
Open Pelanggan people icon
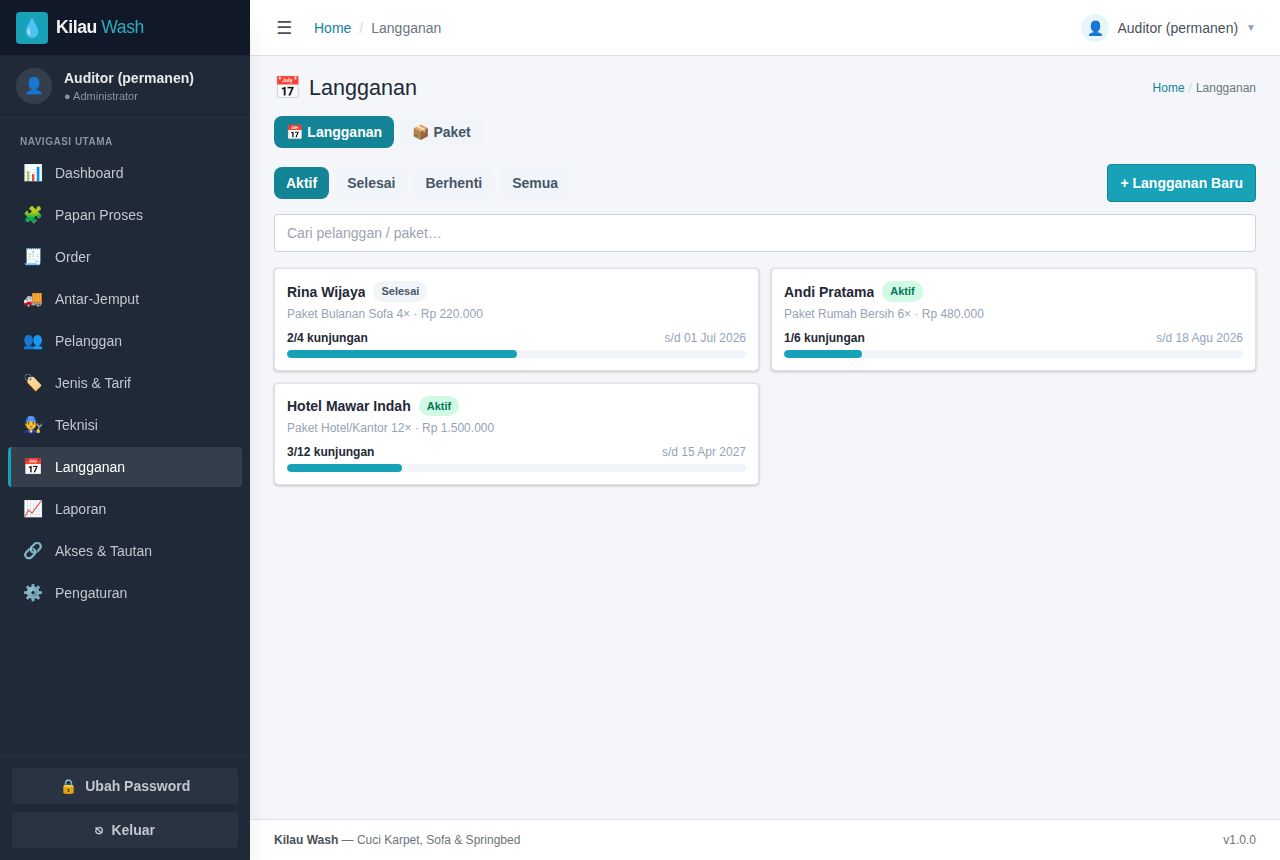(x=33, y=341)
